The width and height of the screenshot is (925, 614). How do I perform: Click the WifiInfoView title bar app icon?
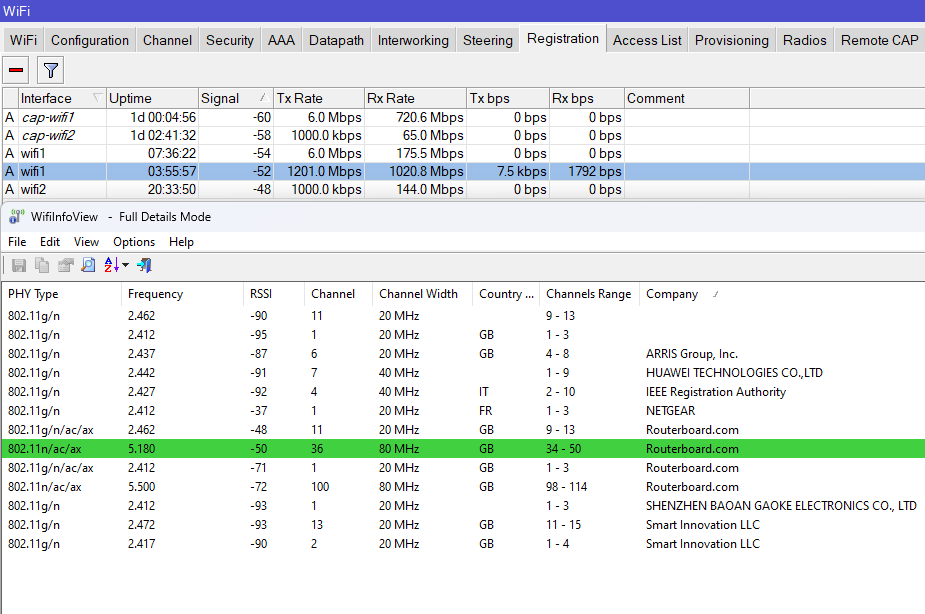[17, 216]
